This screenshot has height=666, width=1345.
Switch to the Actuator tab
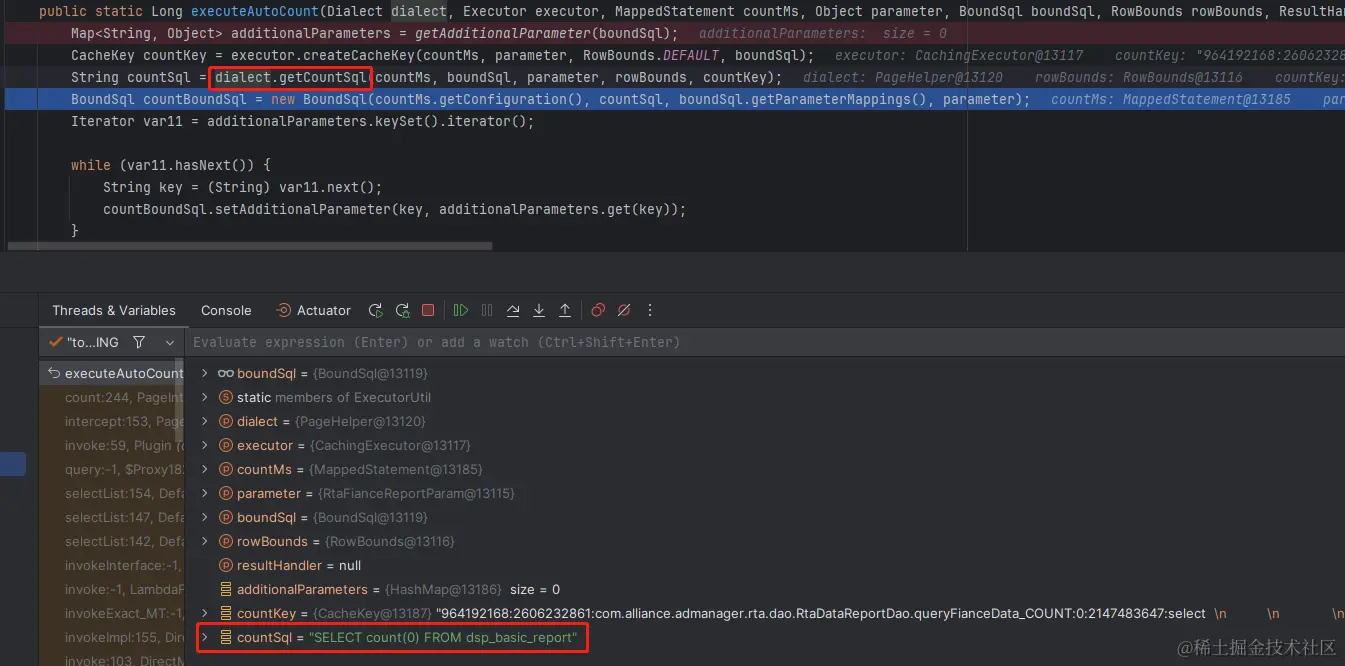tap(322, 310)
